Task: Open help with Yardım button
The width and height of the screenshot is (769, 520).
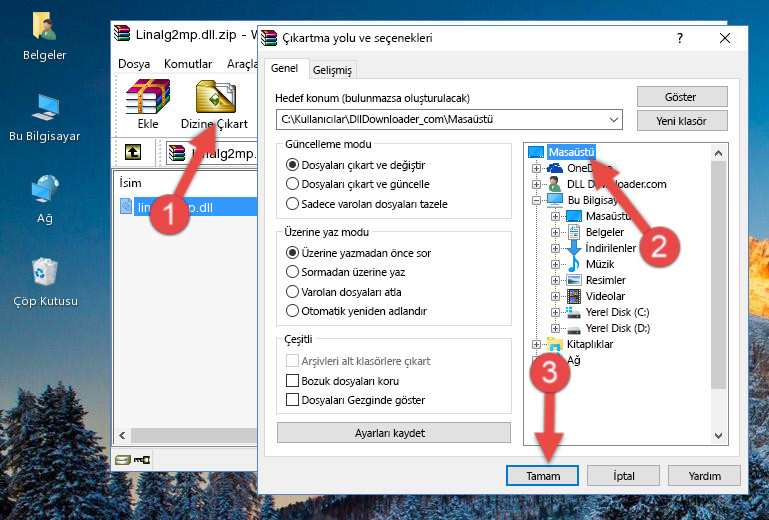Action: point(704,476)
